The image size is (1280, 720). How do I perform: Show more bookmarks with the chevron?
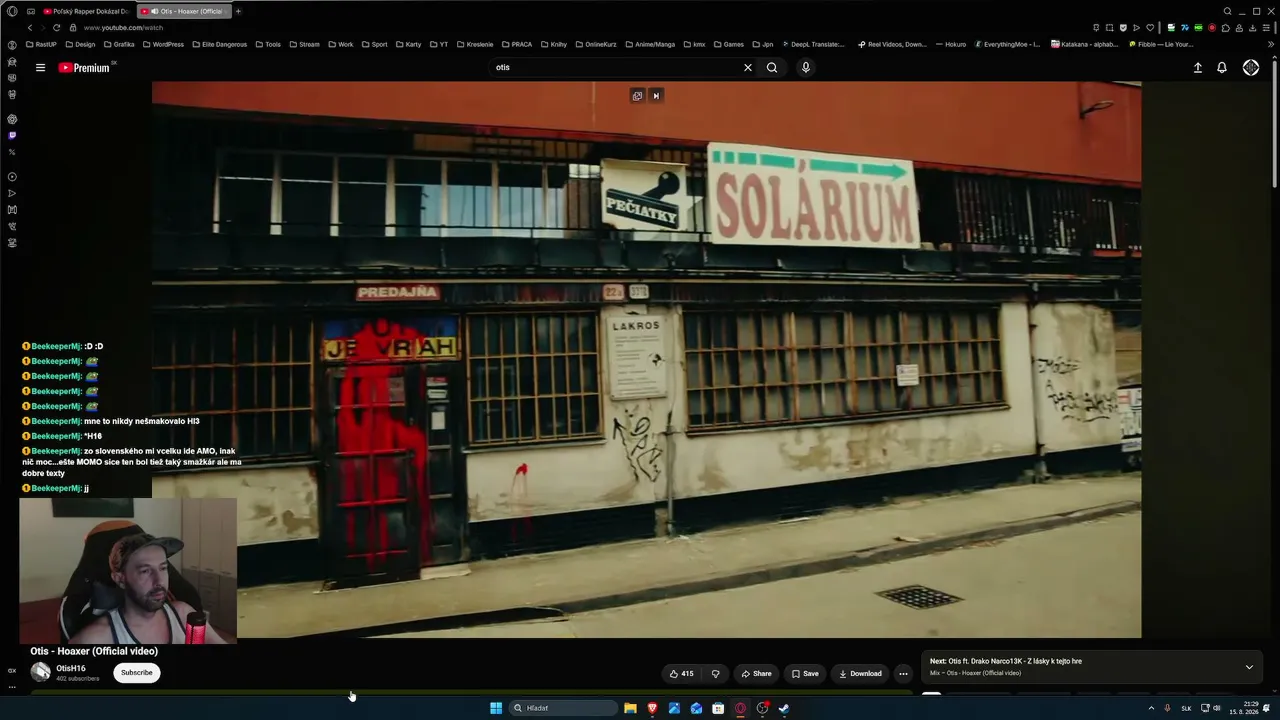pyautogui.click(x=1271, y=45)
